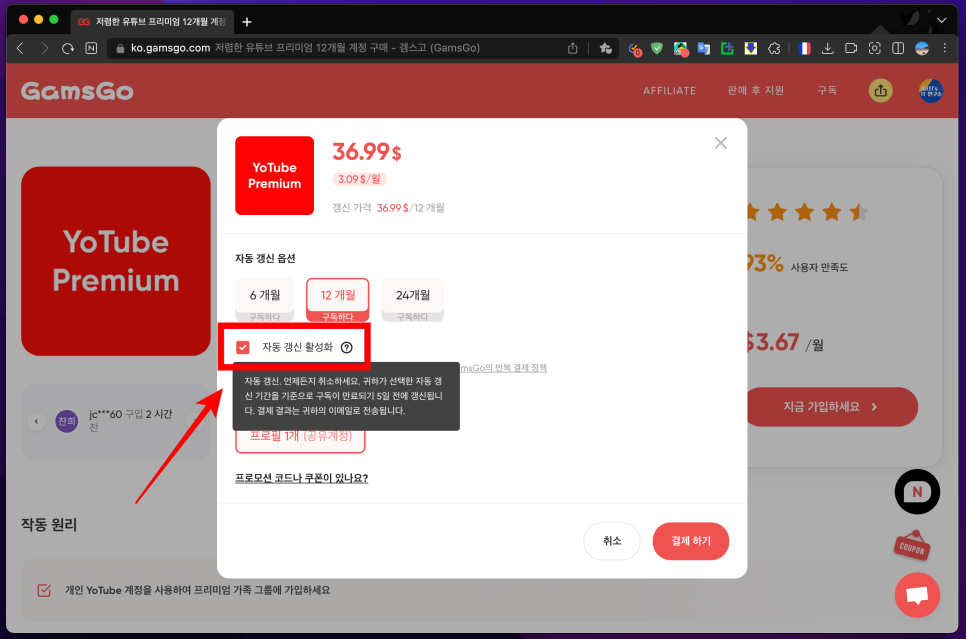Screen dimensions: 966x639
Task: Click the French flag extension icon
Action: point(804,48)
